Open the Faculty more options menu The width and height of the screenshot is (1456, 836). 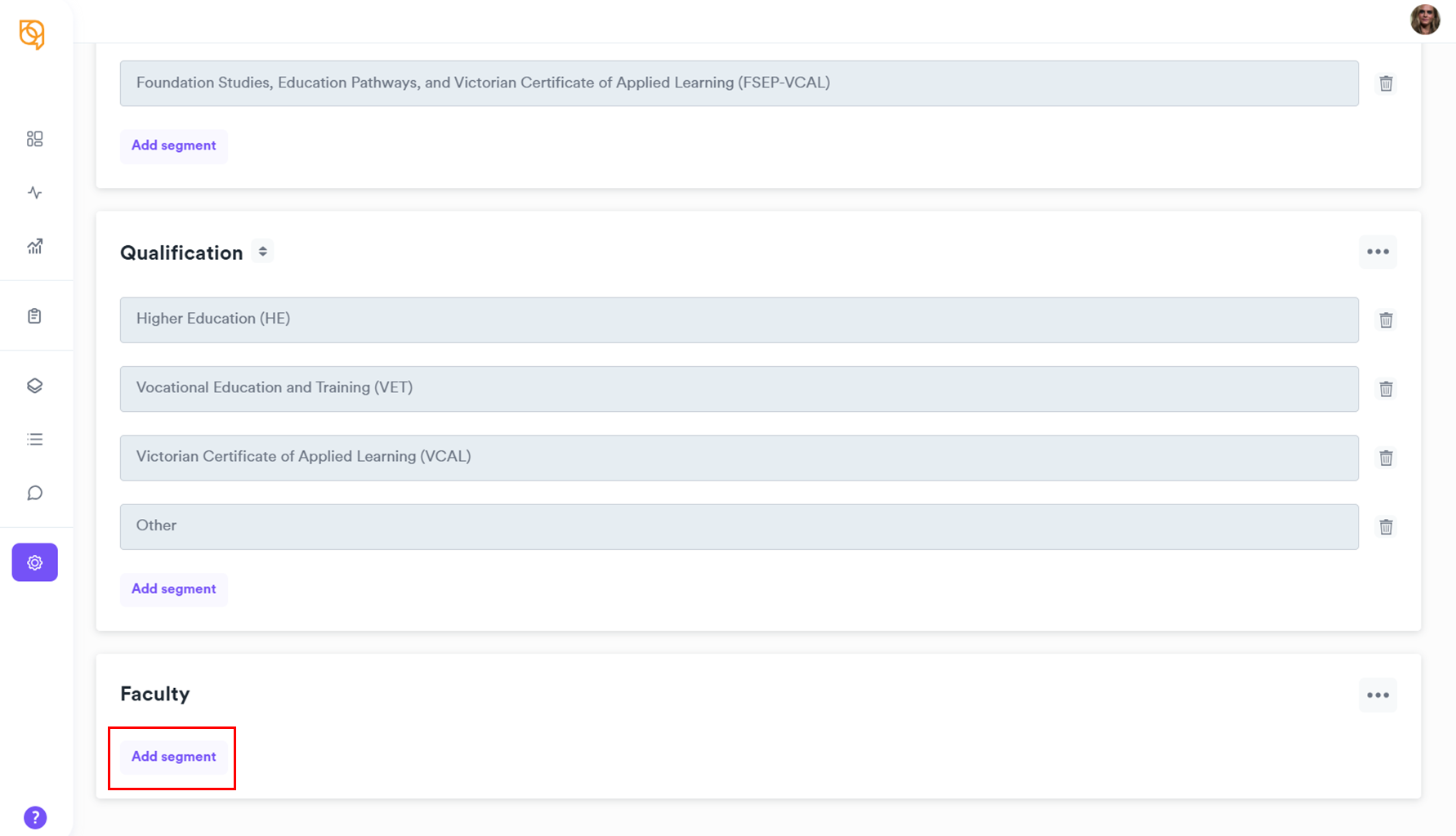click(1378, 695)
